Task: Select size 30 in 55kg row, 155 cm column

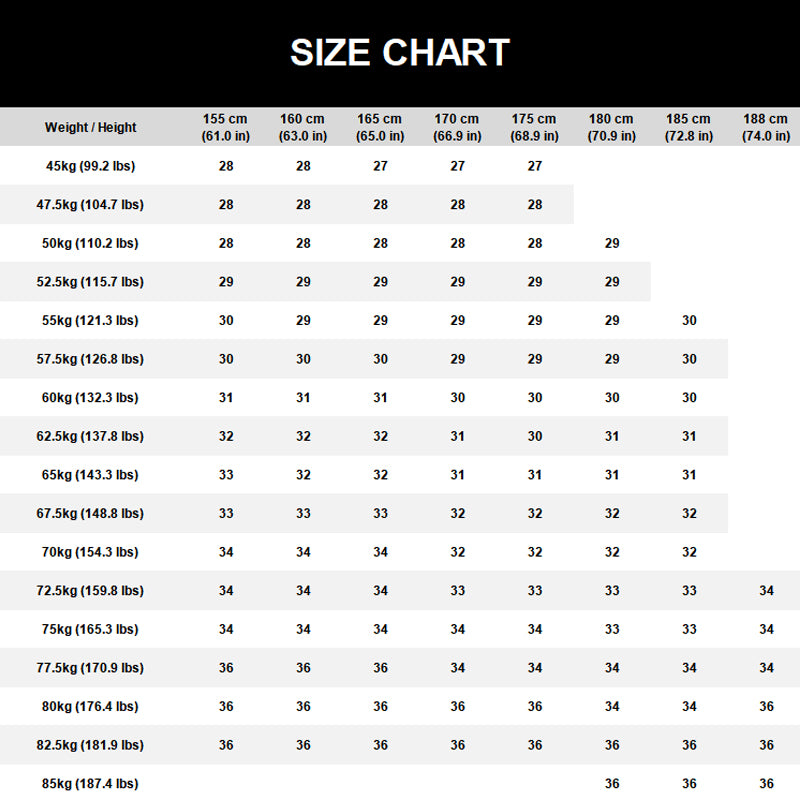Action: pos(226,321)
